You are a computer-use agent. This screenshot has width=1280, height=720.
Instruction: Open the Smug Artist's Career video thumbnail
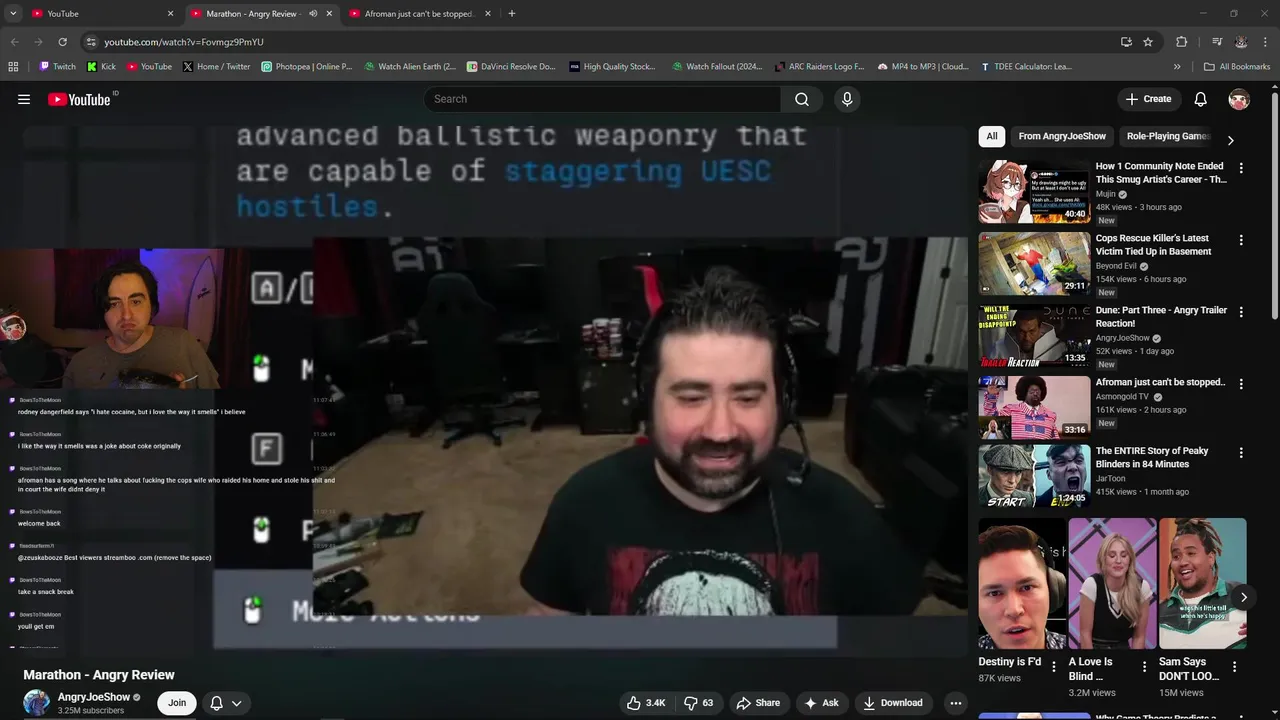(1034, 192)
